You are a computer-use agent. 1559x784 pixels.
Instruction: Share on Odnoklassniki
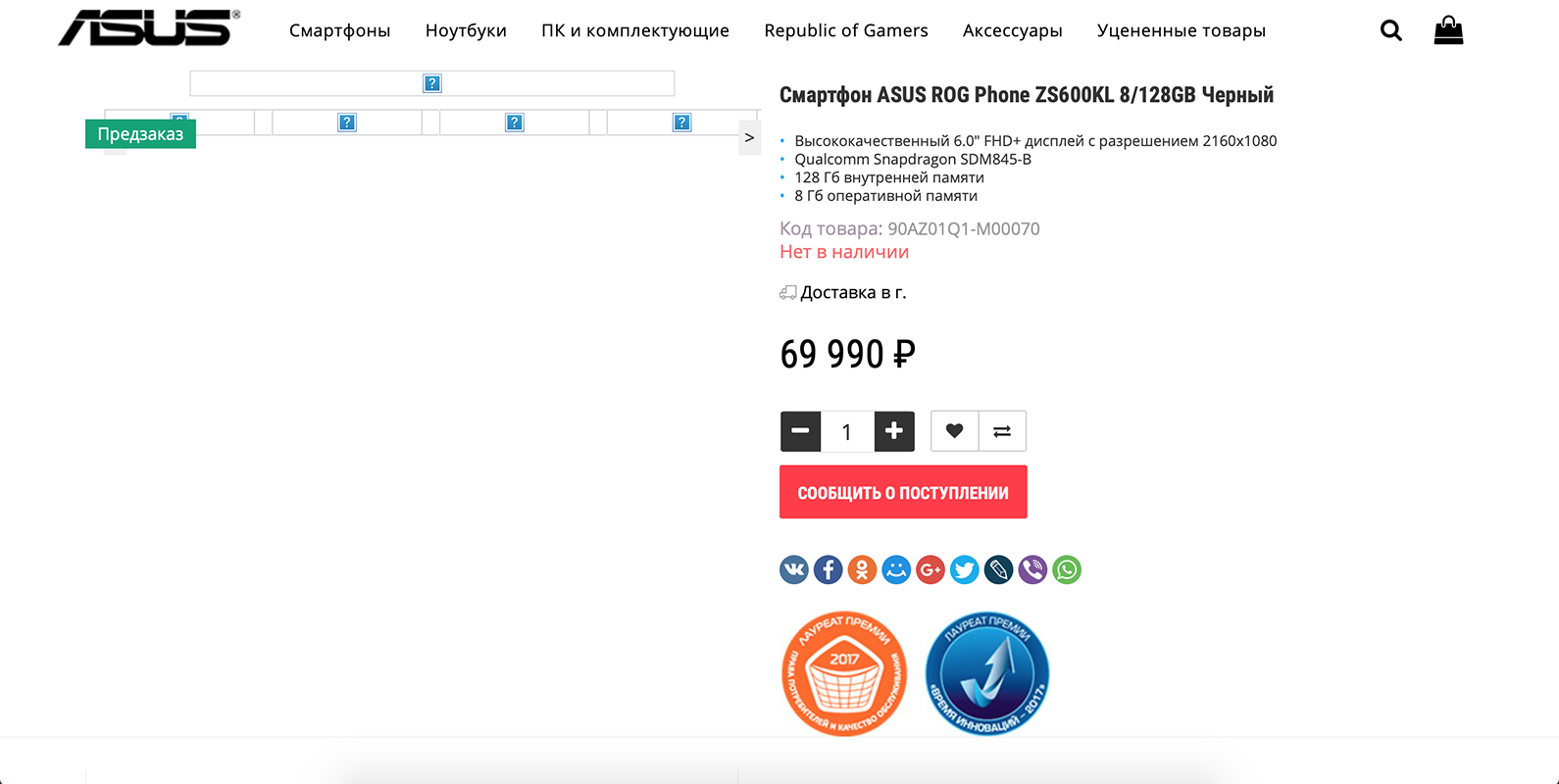862,569
